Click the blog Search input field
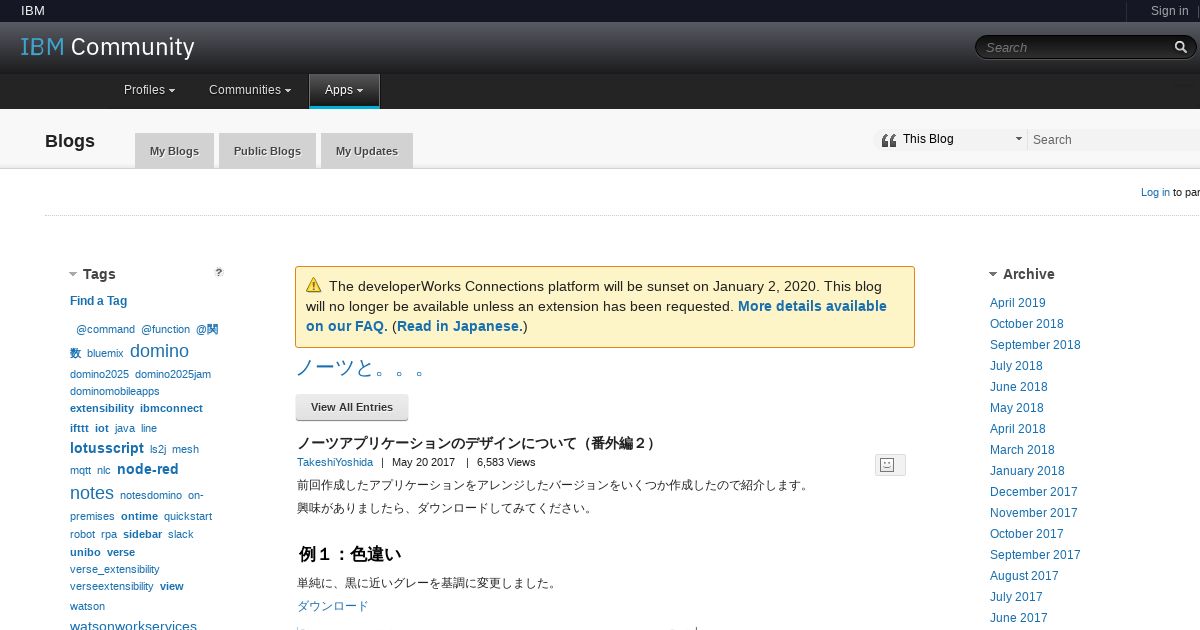1200x630 pixels. point(1114,140)
